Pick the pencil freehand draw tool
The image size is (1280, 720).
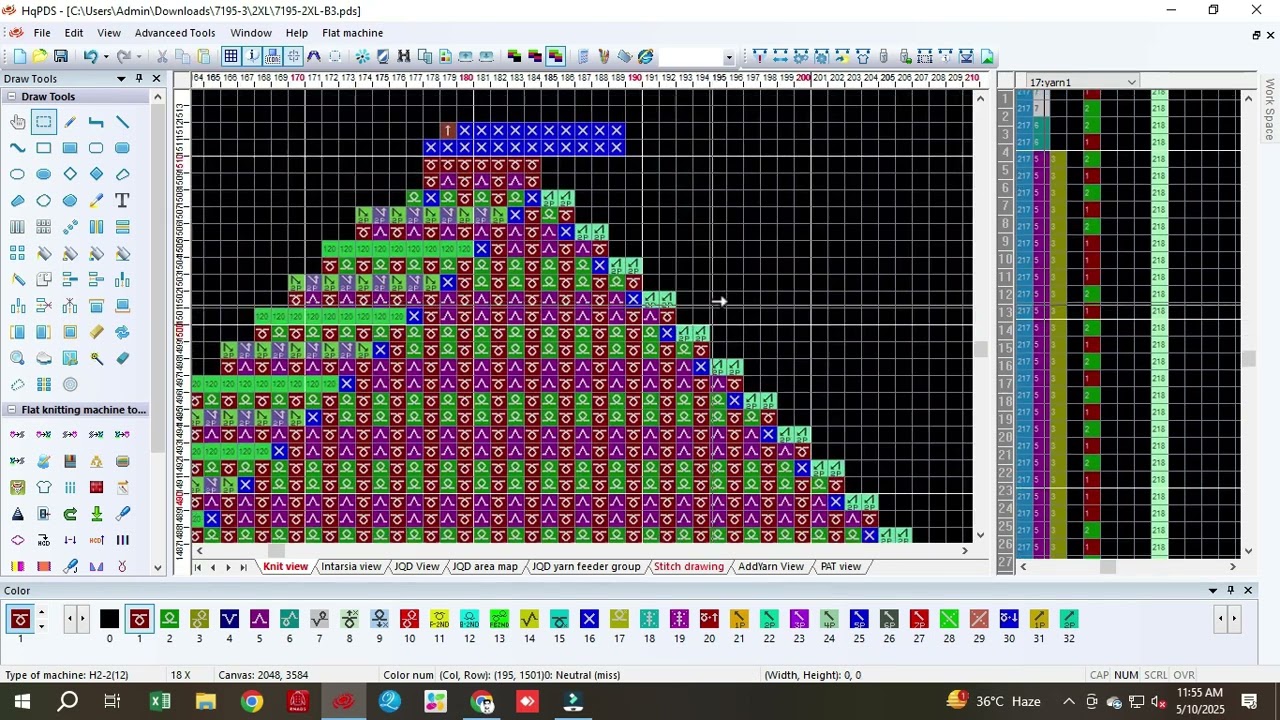[x=70, y=122]
